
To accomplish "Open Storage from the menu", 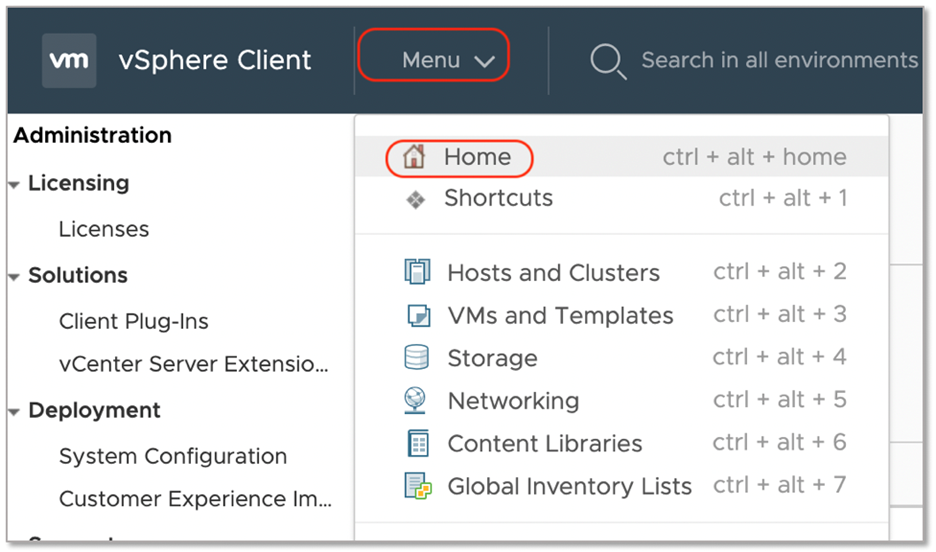I will (622, 358).
